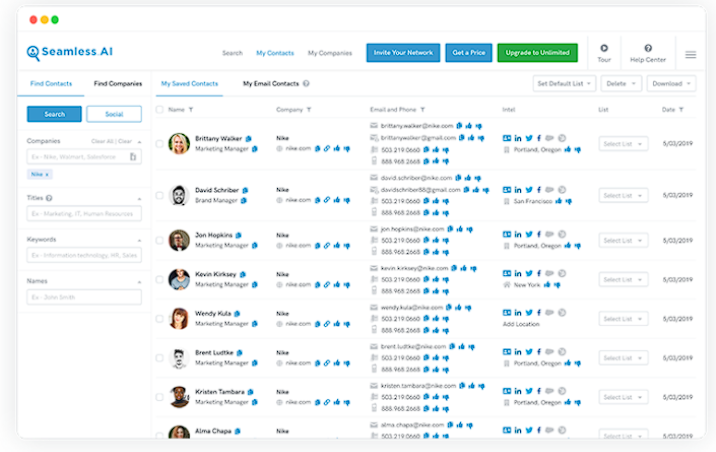The width and height of the screenshot is (716, 452).
Task: Click the blue Search button in sidebar
Action: 54,114
